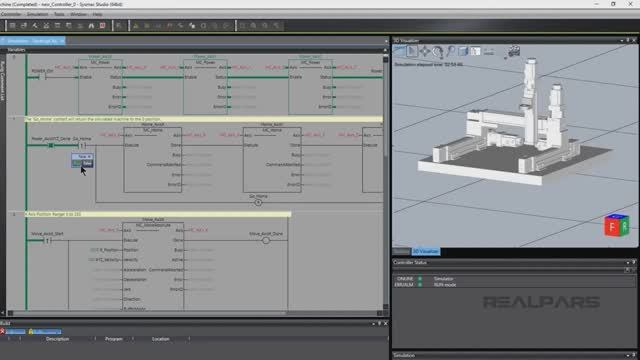
Task: Click the ERR/ALM green status indicator
Action: click(420, 284)
